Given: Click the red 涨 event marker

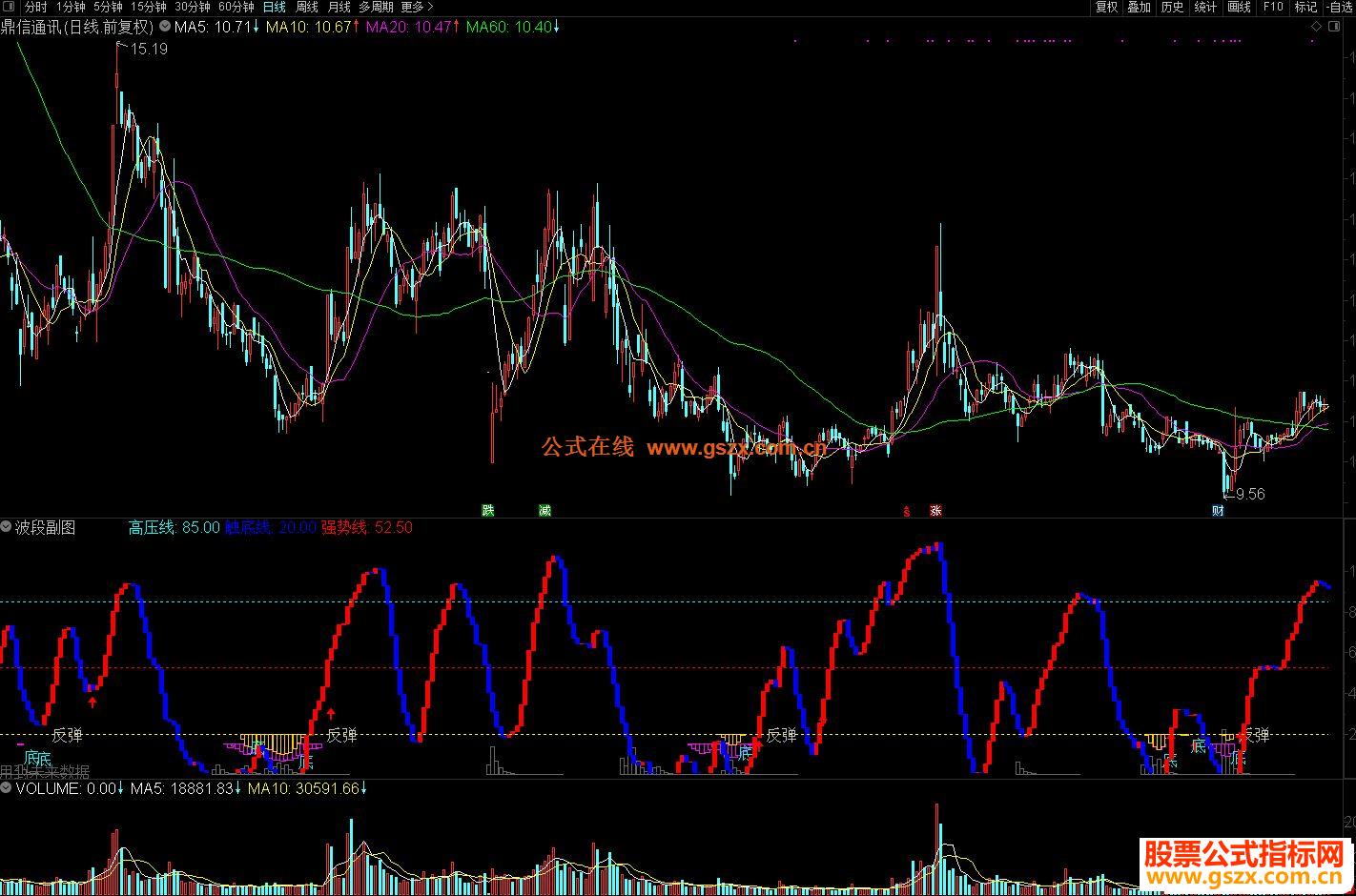Looking at the screenshot, I should click(936, 510).
